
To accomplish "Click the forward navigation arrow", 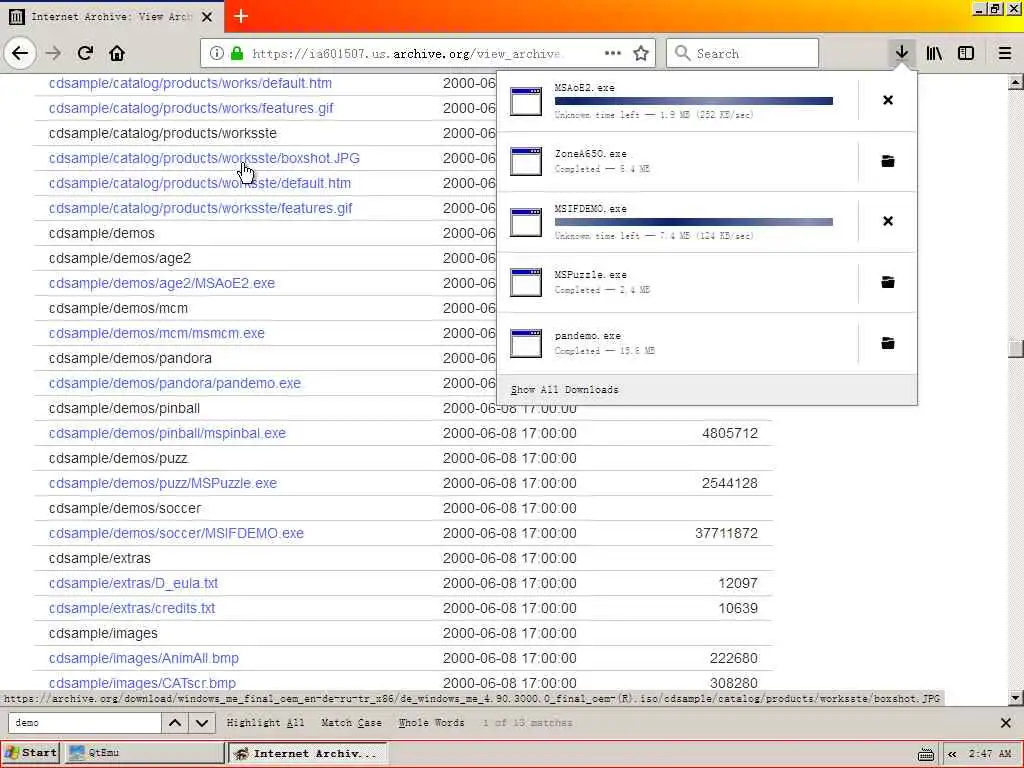I will 53,53.
